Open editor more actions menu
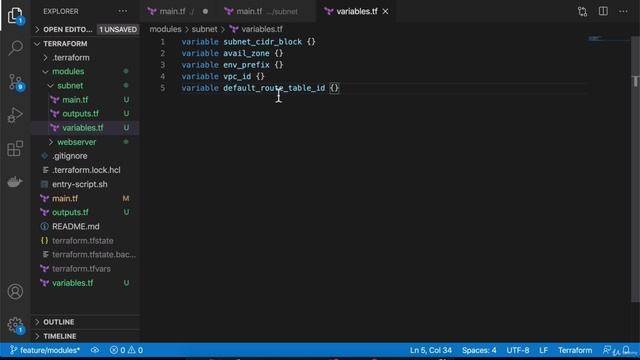The height and width of the screenshot is (360, 640). pos(623,11)
